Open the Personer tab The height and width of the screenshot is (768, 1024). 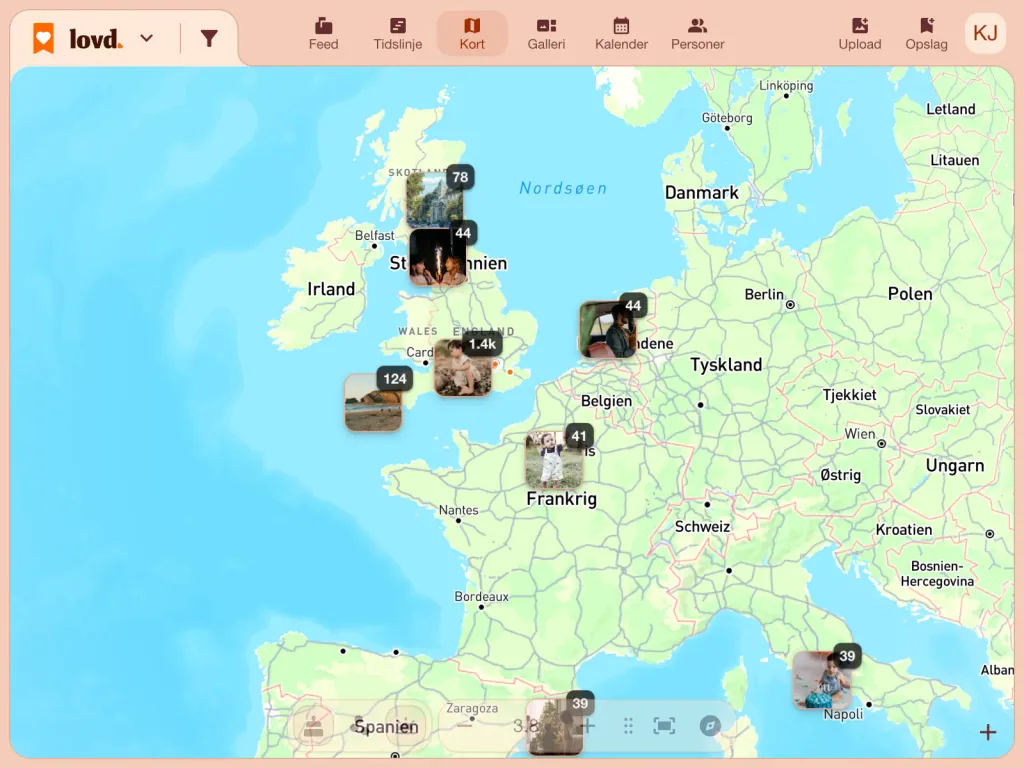tap(697, 34)
